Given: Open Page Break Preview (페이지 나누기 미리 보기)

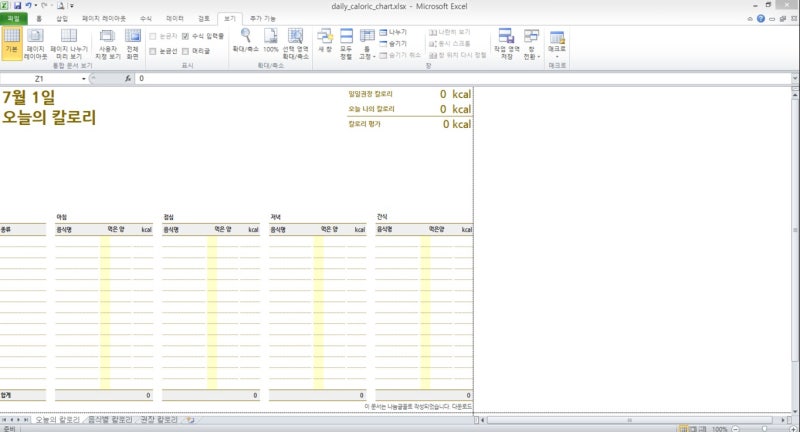Looking at the screenshot, I should (69, 44).
